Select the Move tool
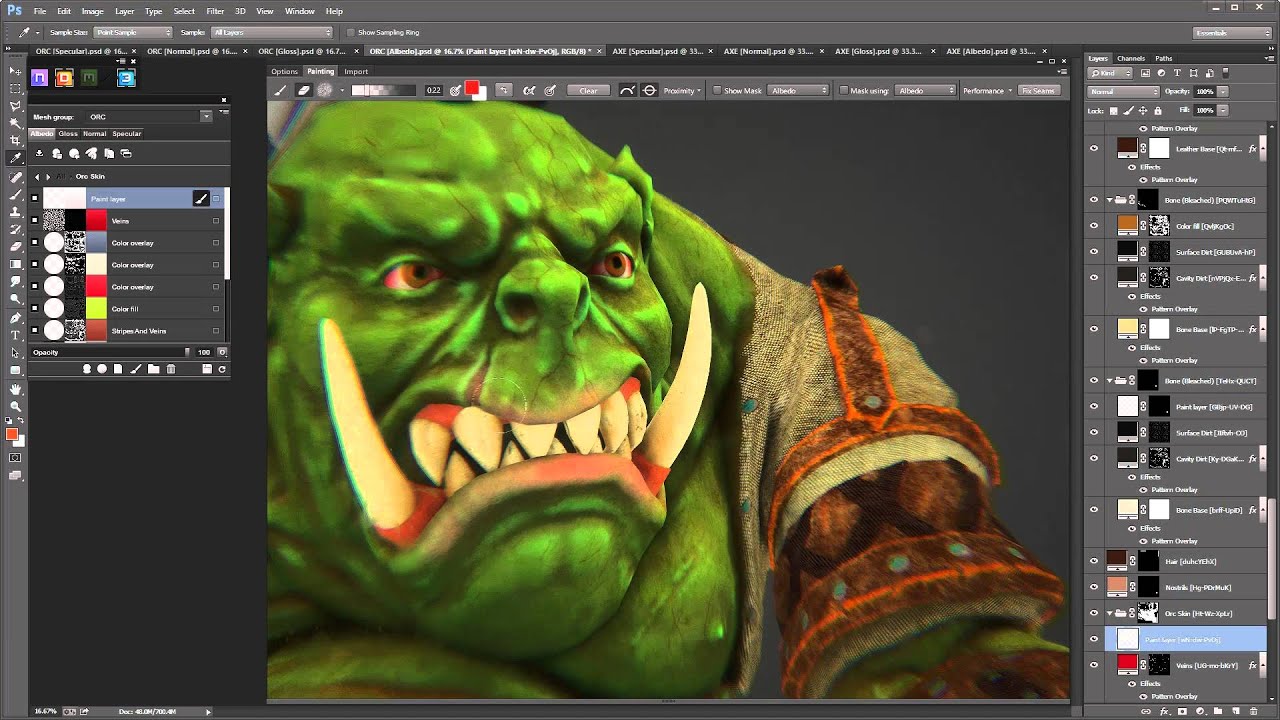 tap(16, 71)
